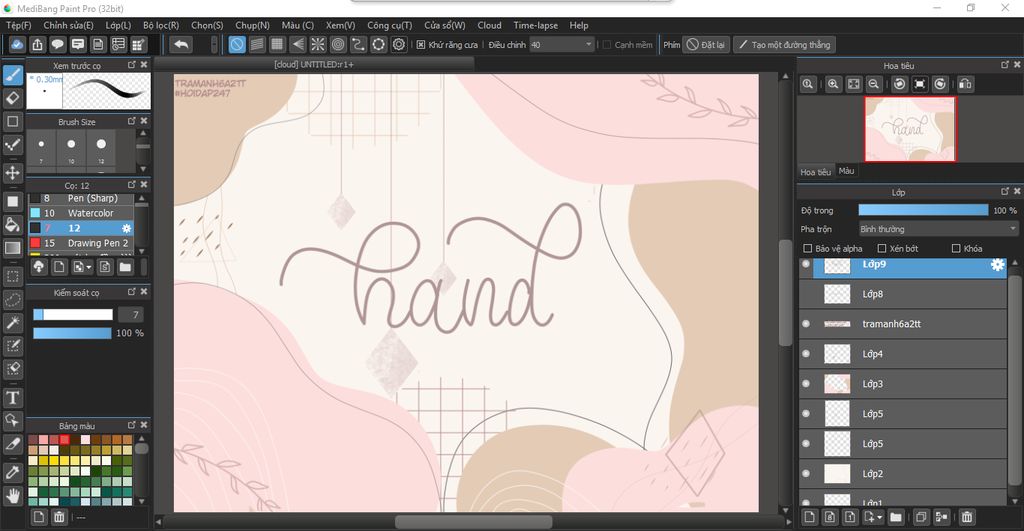
Task: Select the Lasso selection tool
Action: tap(12, 299)
